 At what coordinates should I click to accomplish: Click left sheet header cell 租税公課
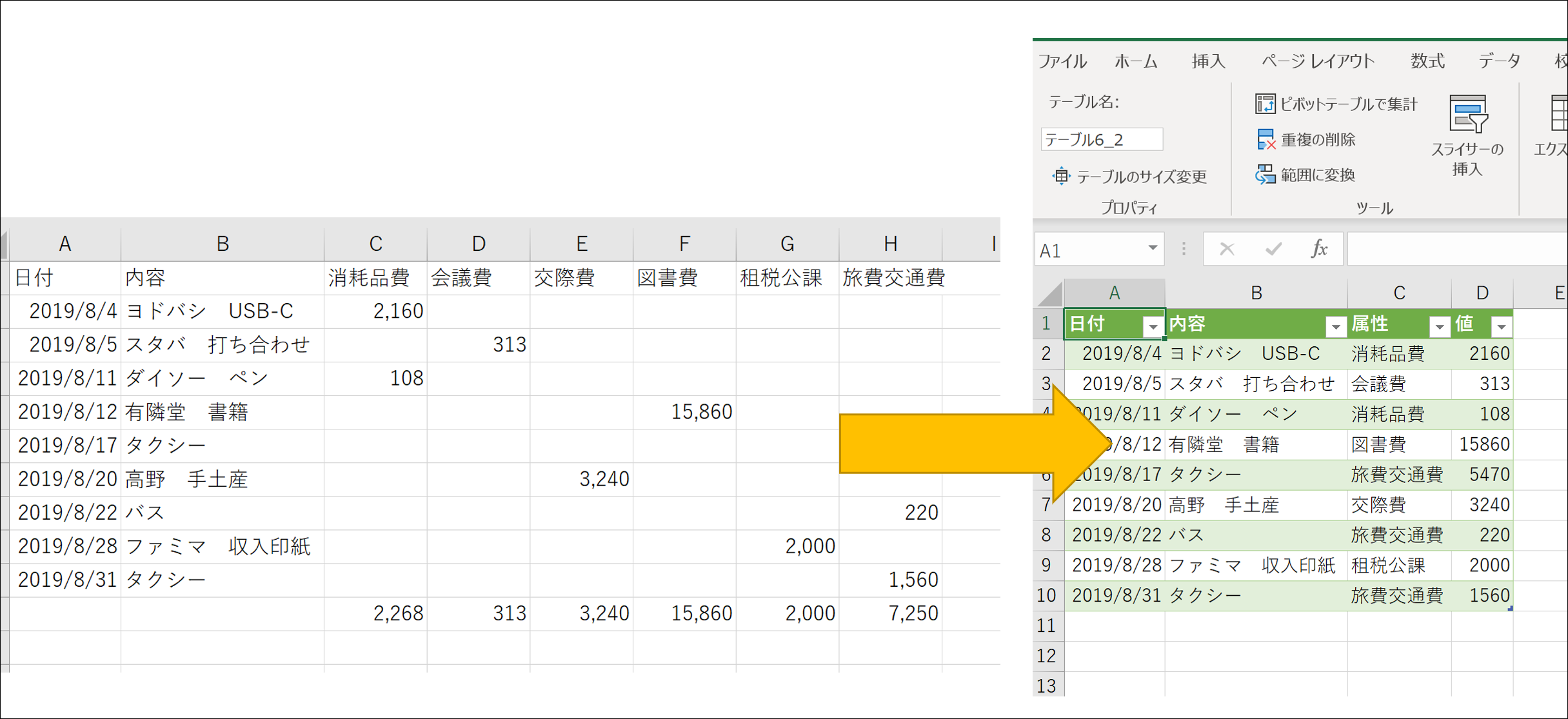(788, 278)
